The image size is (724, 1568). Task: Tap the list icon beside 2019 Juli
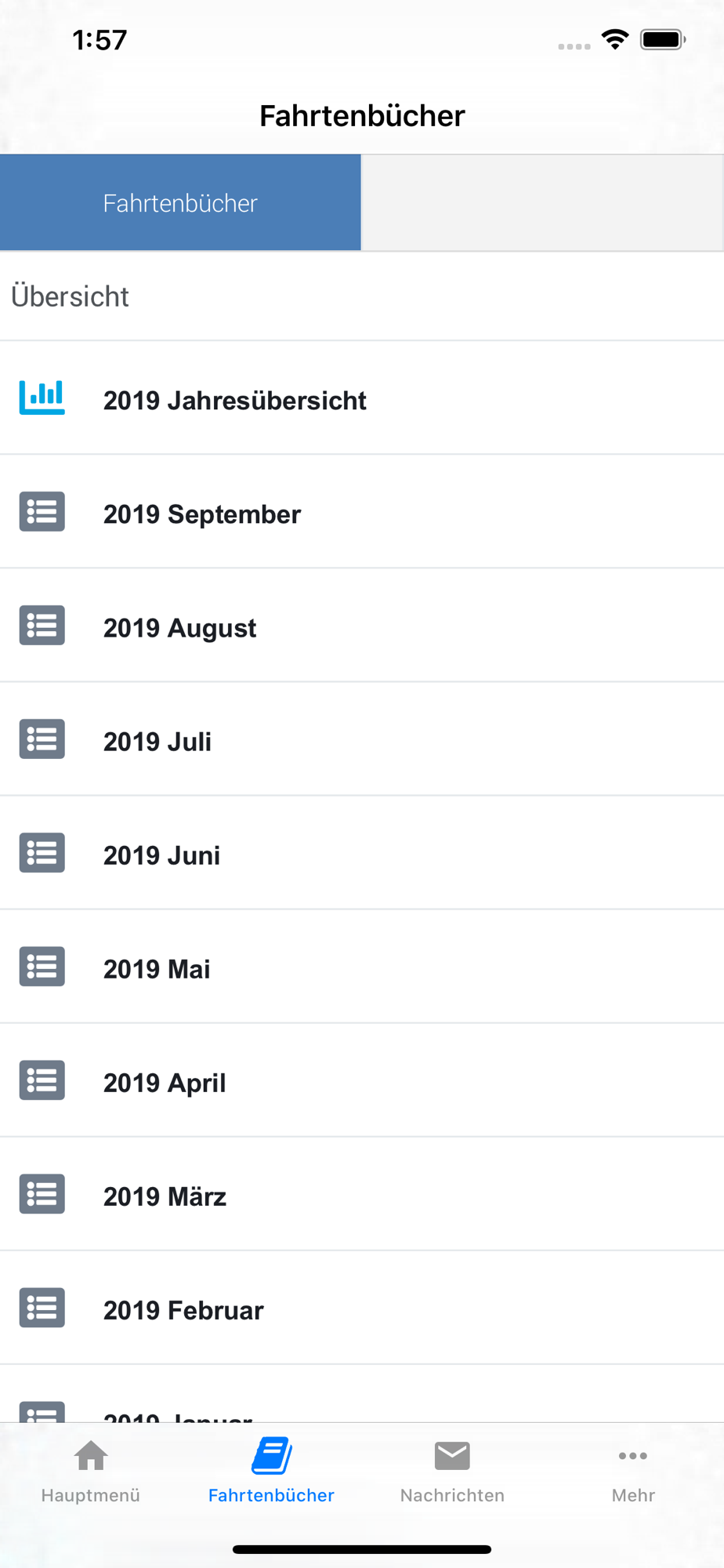(x=42, y=739)
